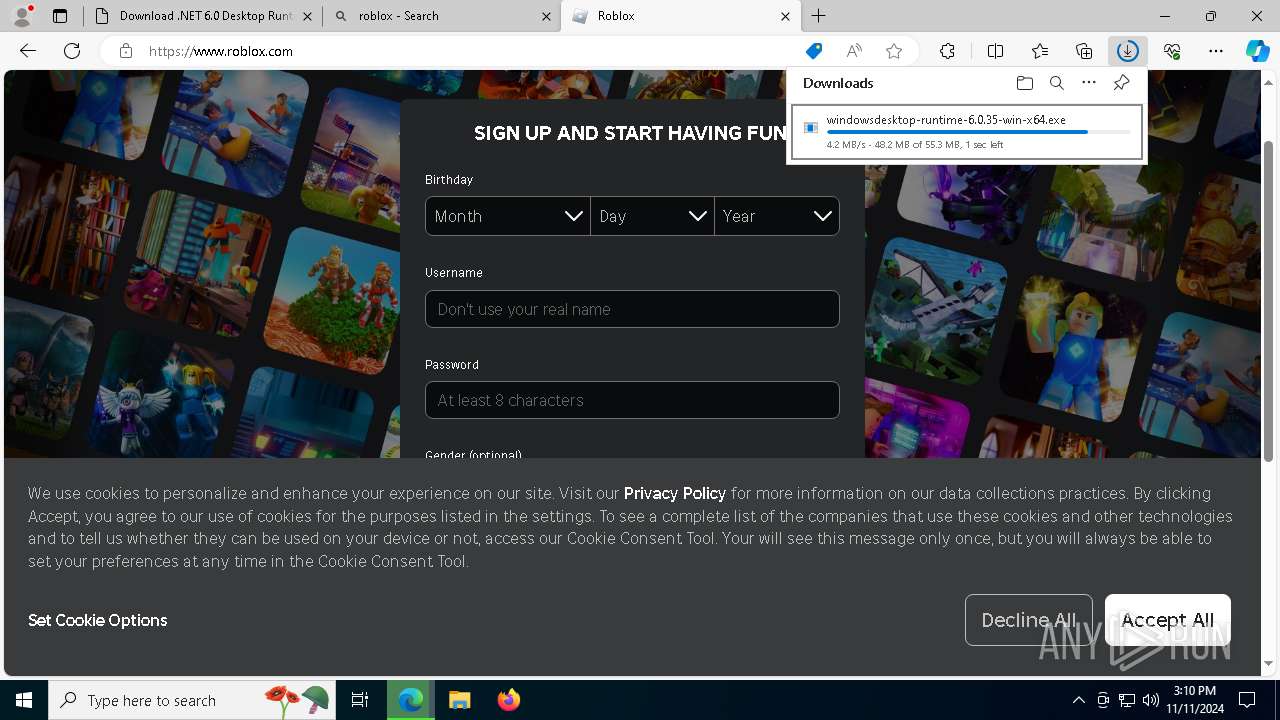Reload the current page
Viewport: 1280px width, 720px height.
coord(72,51)
